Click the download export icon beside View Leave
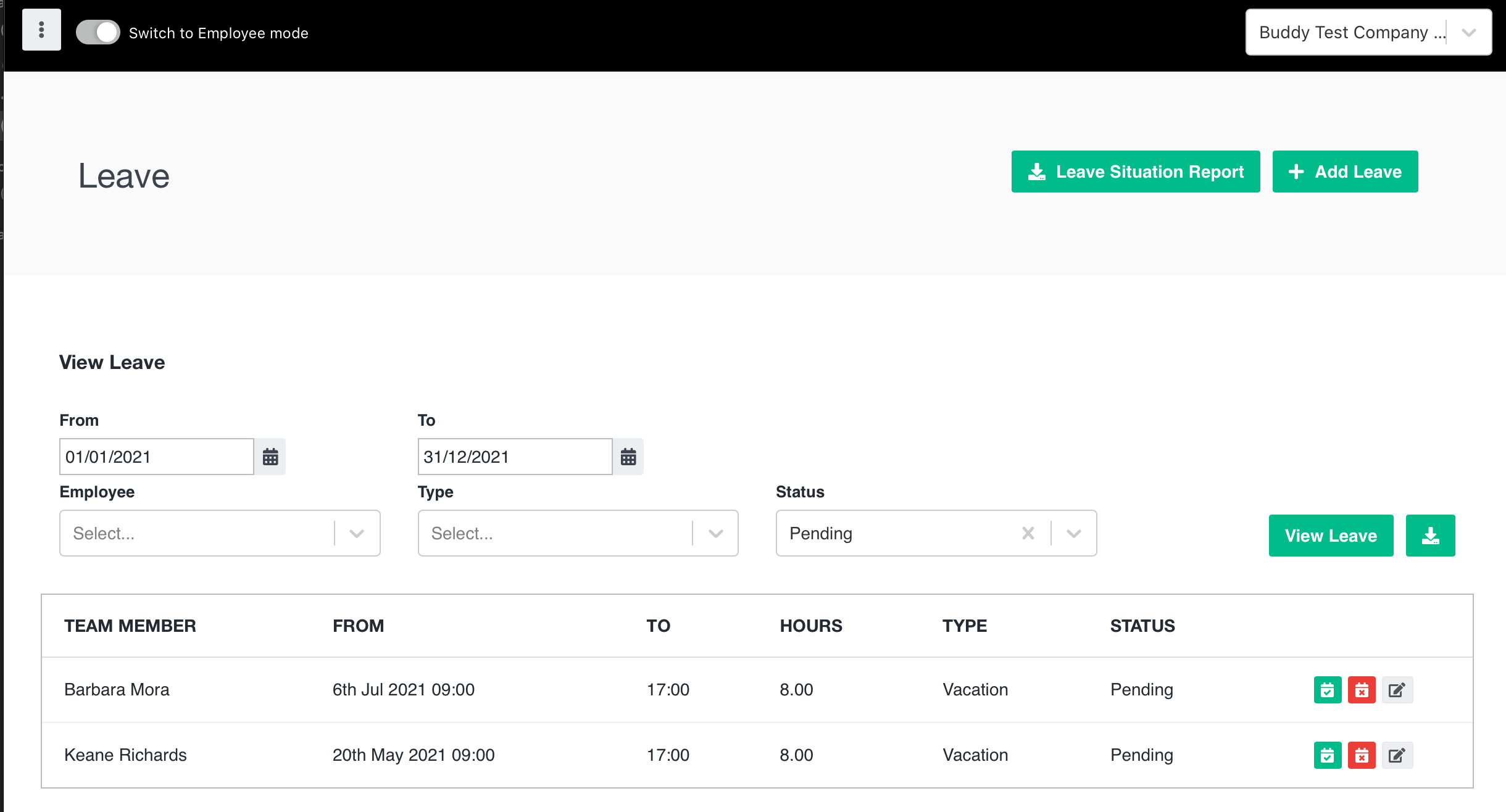Viewport: 1506px width, 812px height. coord(1431,535)
